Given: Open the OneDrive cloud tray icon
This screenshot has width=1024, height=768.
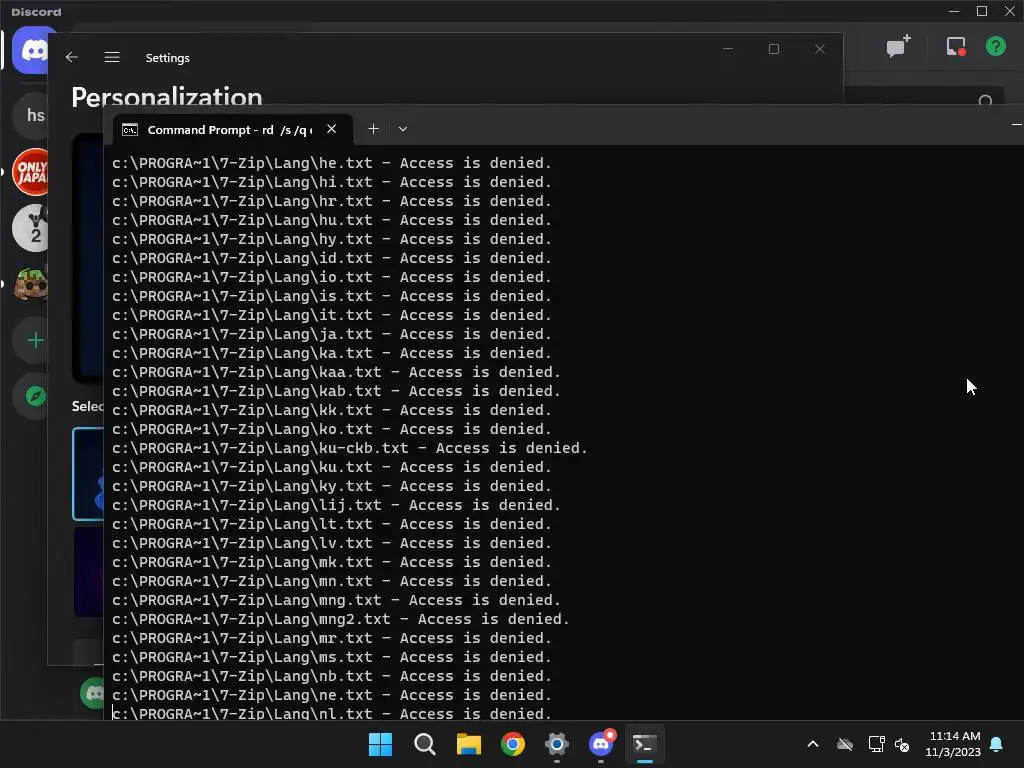Looking at the screenshot, I should (x=844, y=744).
